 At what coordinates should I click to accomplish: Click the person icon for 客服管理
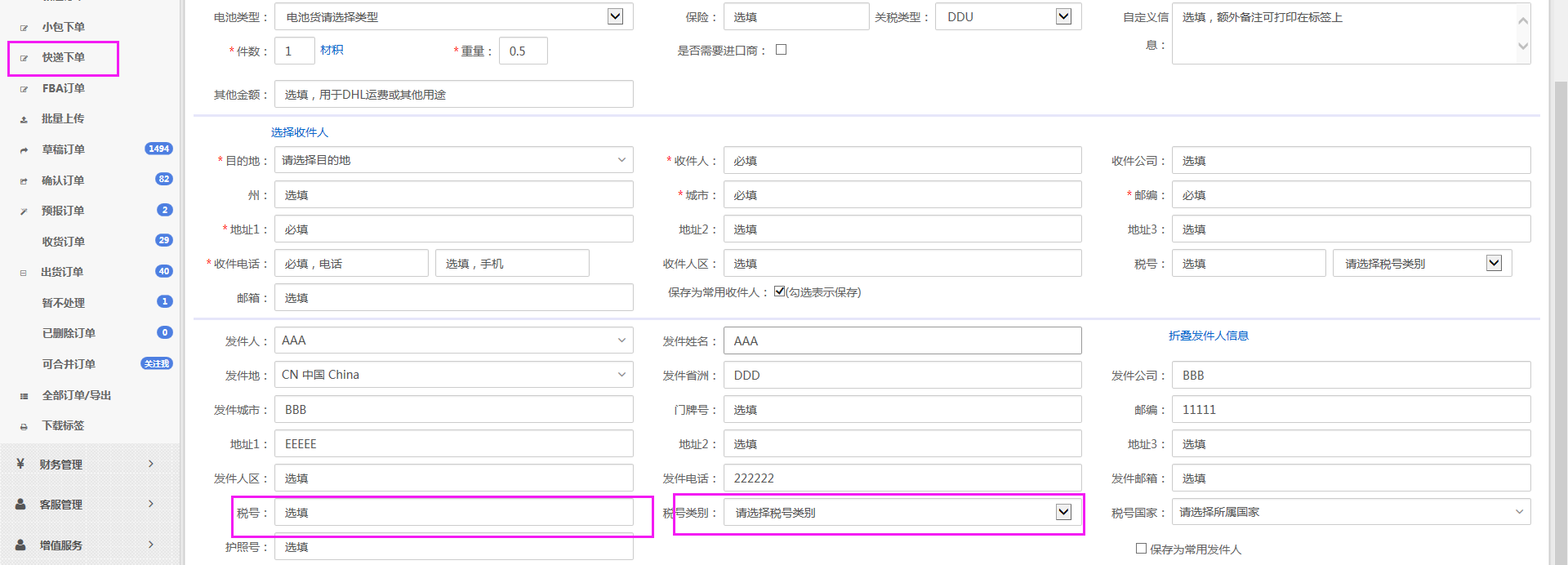pos(20,505)
